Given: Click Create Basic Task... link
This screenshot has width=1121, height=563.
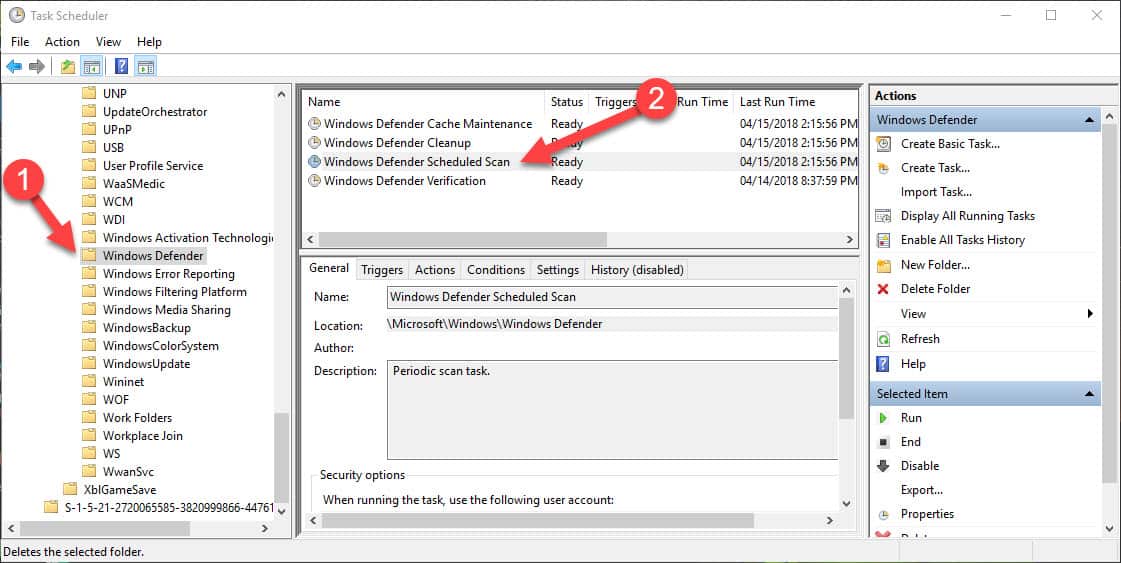Looking at the screenshot, I should 950,144.
